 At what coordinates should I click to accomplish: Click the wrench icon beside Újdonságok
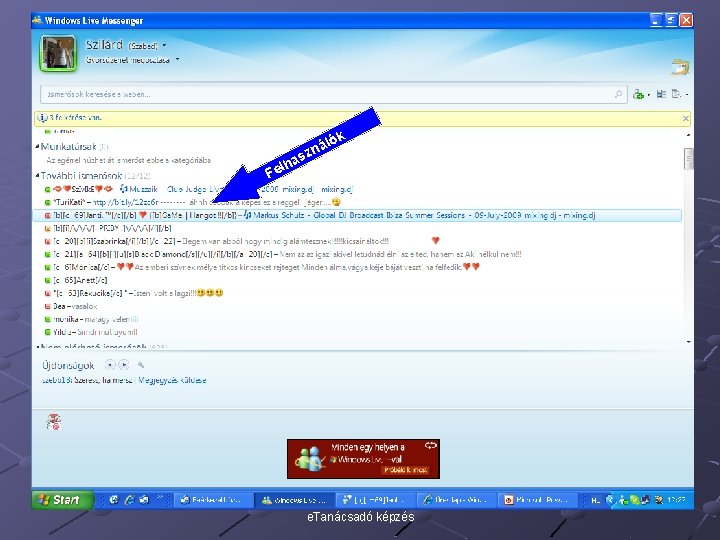pyautogui.click(x=141, y=365)
